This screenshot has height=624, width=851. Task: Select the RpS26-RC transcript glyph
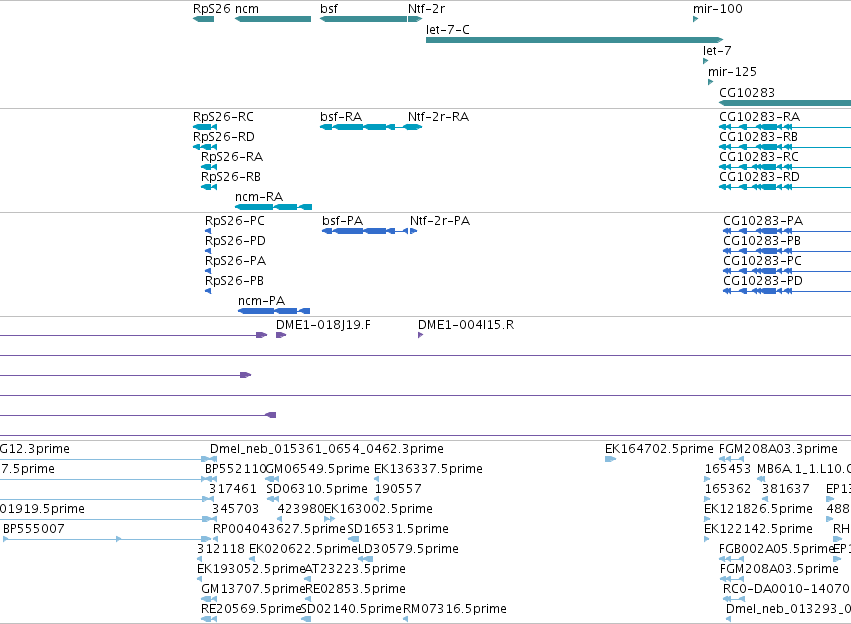(x=205, y=127)
